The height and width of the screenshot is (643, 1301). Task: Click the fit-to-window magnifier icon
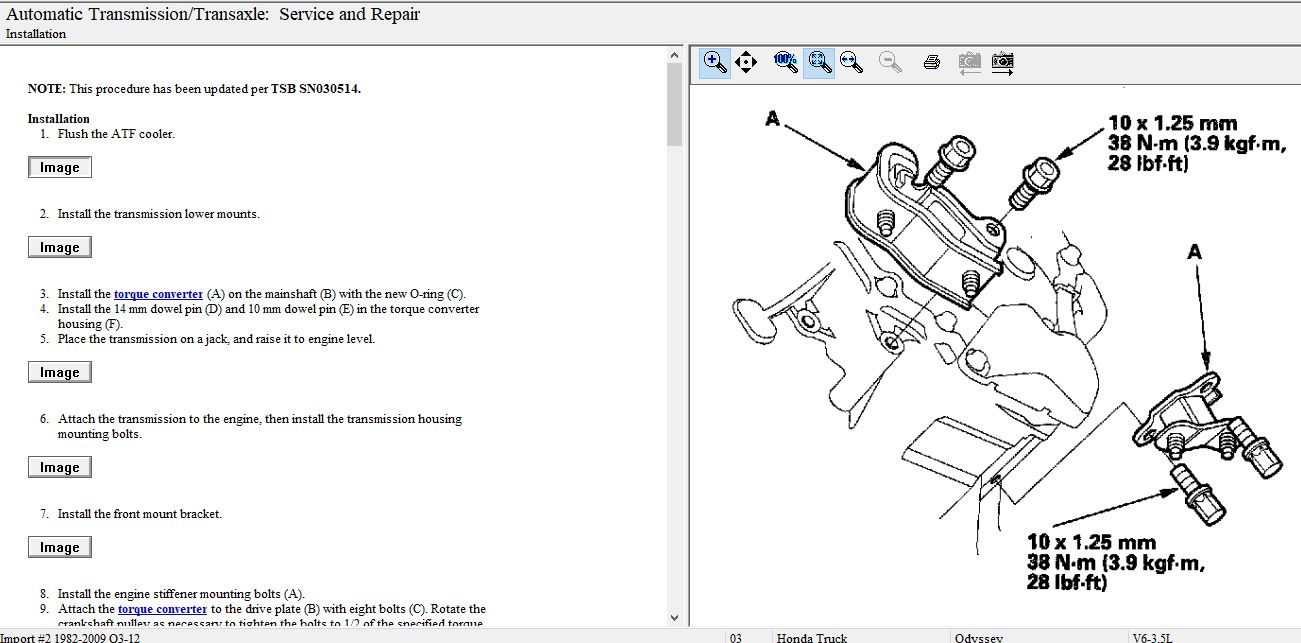click(819, 62)
